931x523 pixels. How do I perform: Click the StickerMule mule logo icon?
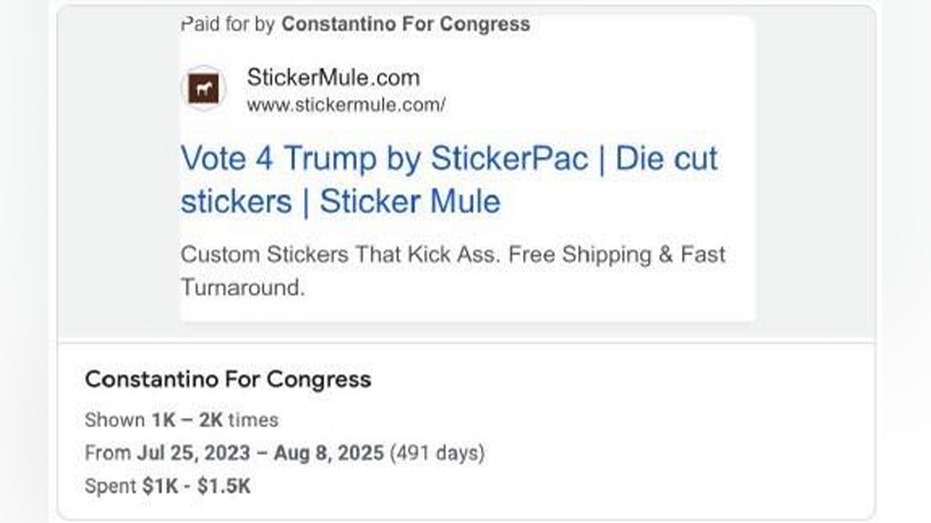coord(204,89)
